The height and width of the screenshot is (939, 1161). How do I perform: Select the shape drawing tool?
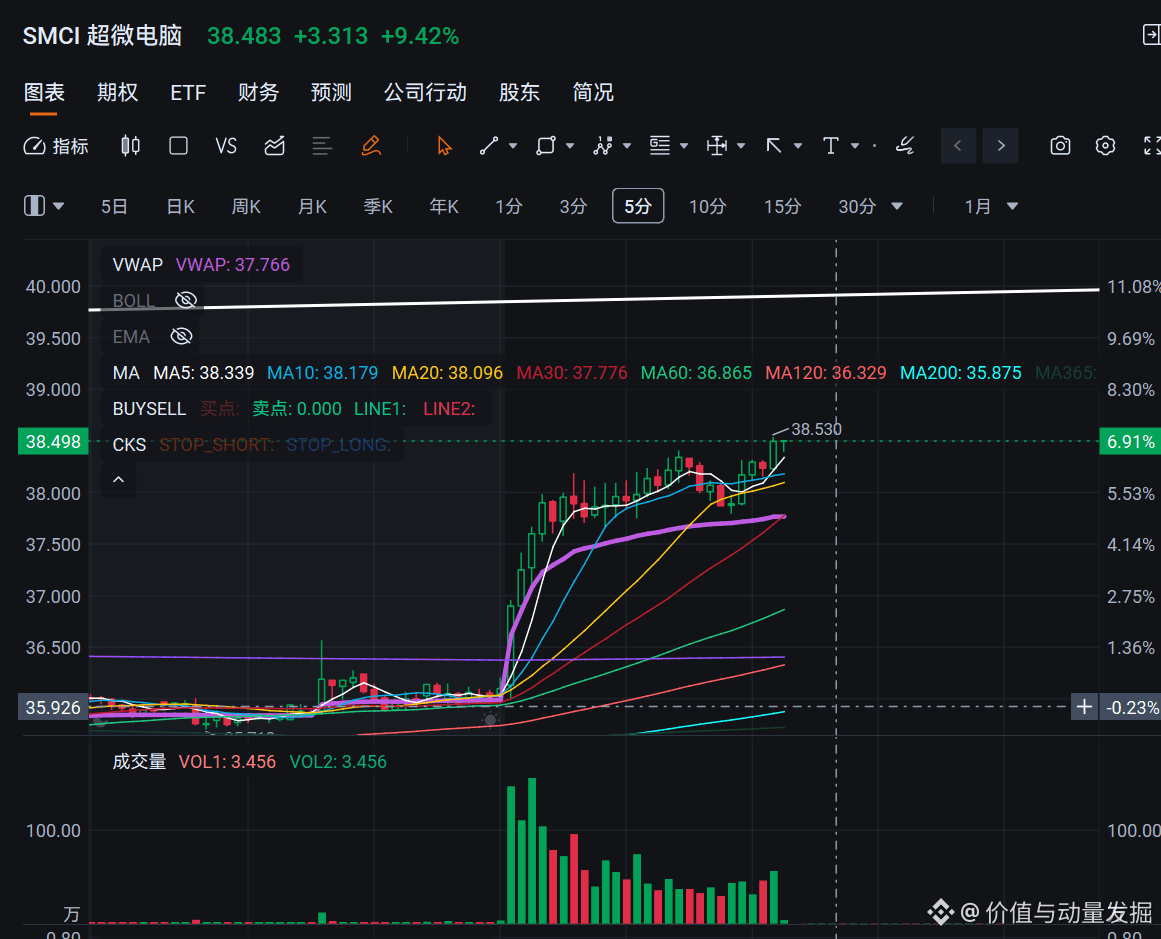pyautogui.click(x=546, y=146)
